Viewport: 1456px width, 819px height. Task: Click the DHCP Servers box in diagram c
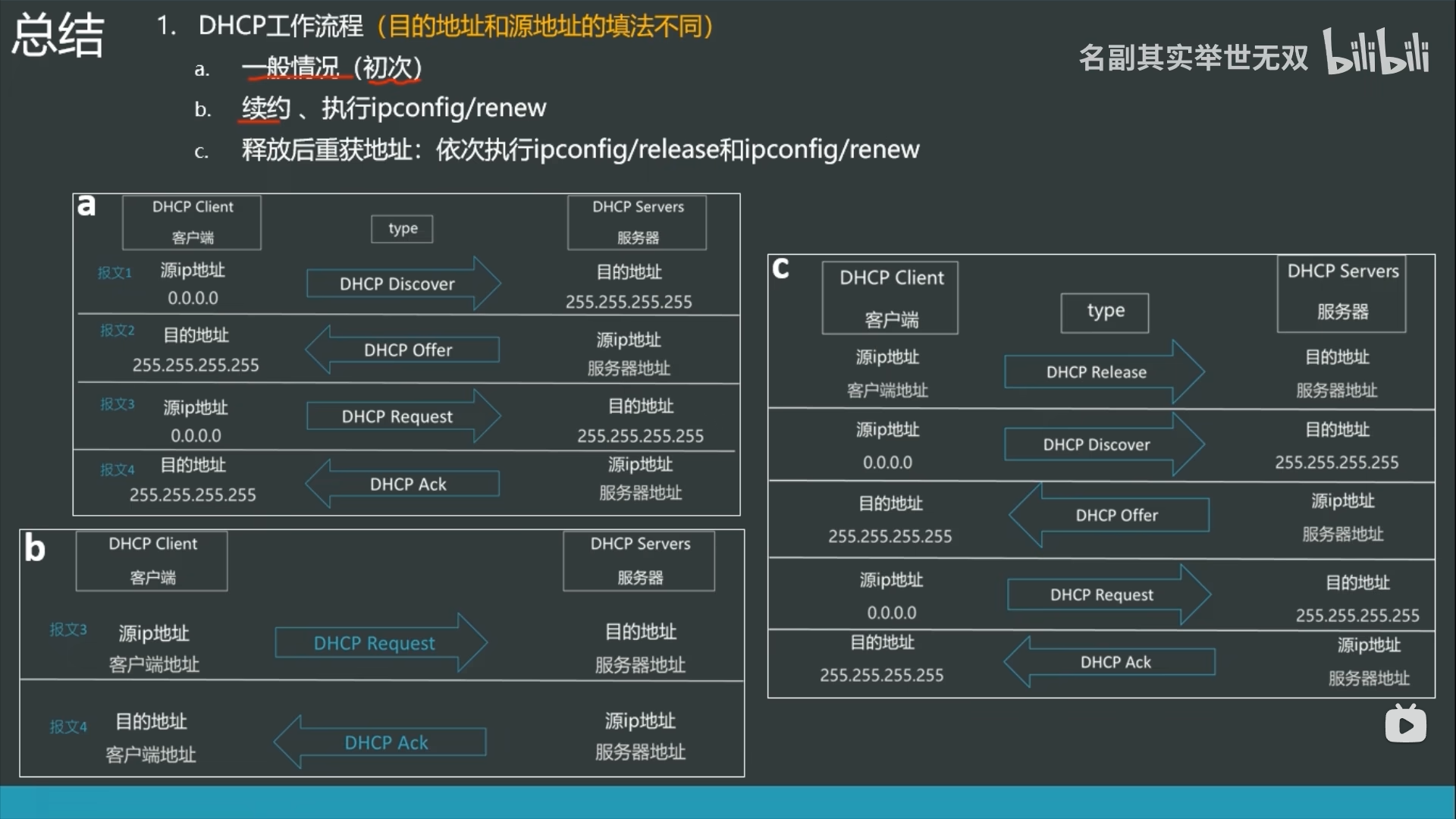[1341, 292]
